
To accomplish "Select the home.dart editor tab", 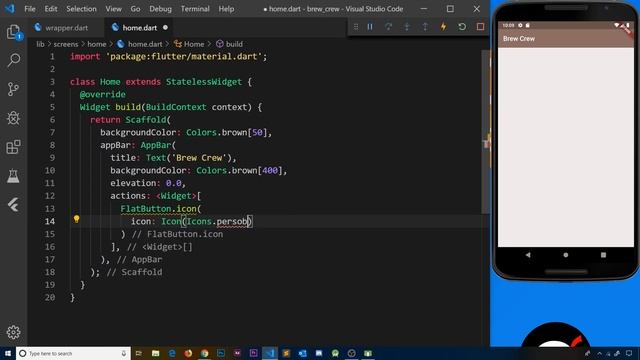I will (140, 28).
